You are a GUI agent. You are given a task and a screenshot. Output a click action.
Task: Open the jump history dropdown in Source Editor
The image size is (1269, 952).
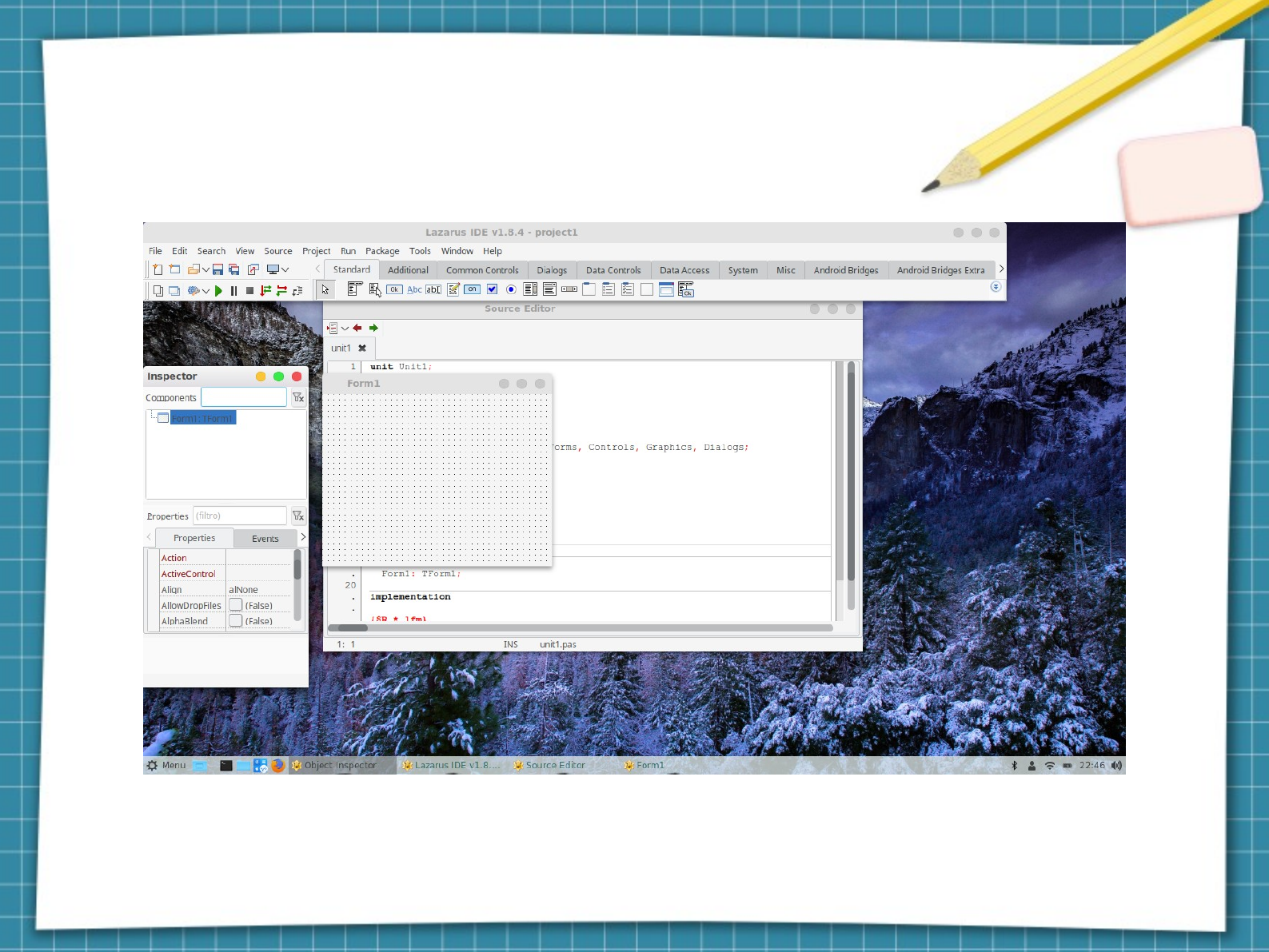coord(345,328)
